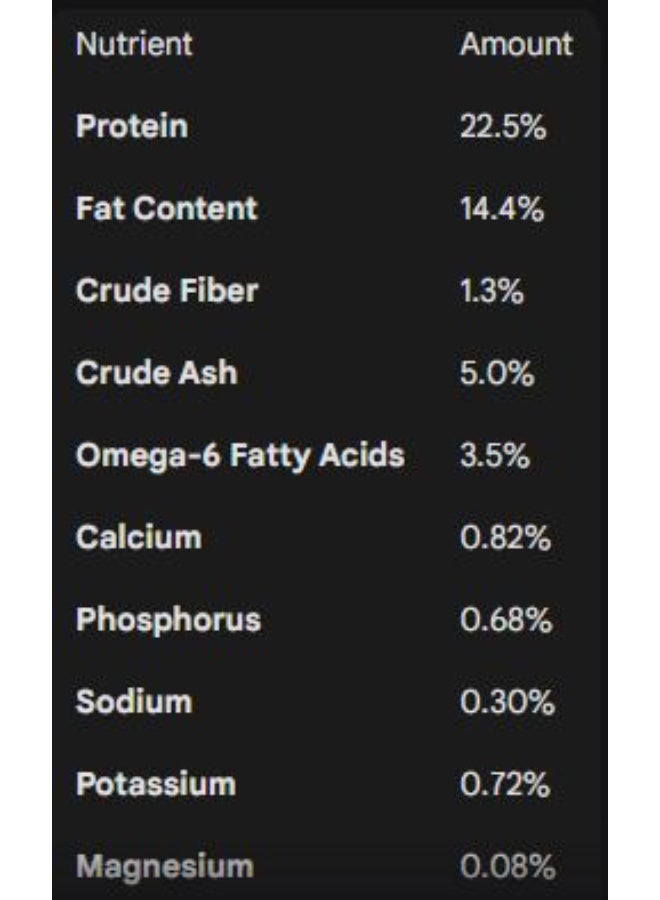This screenshot has height=900, width=660.
Task: Click the 0.82% calcium value
Action: 505,537
